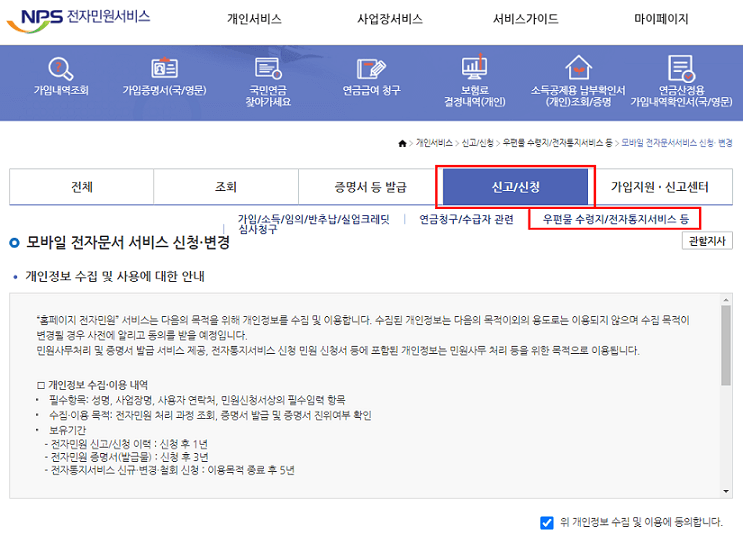
Task: Click the 전자민원 증명서(발급물) : 신청 후 3년 line
Action: (x=127, y=457)
